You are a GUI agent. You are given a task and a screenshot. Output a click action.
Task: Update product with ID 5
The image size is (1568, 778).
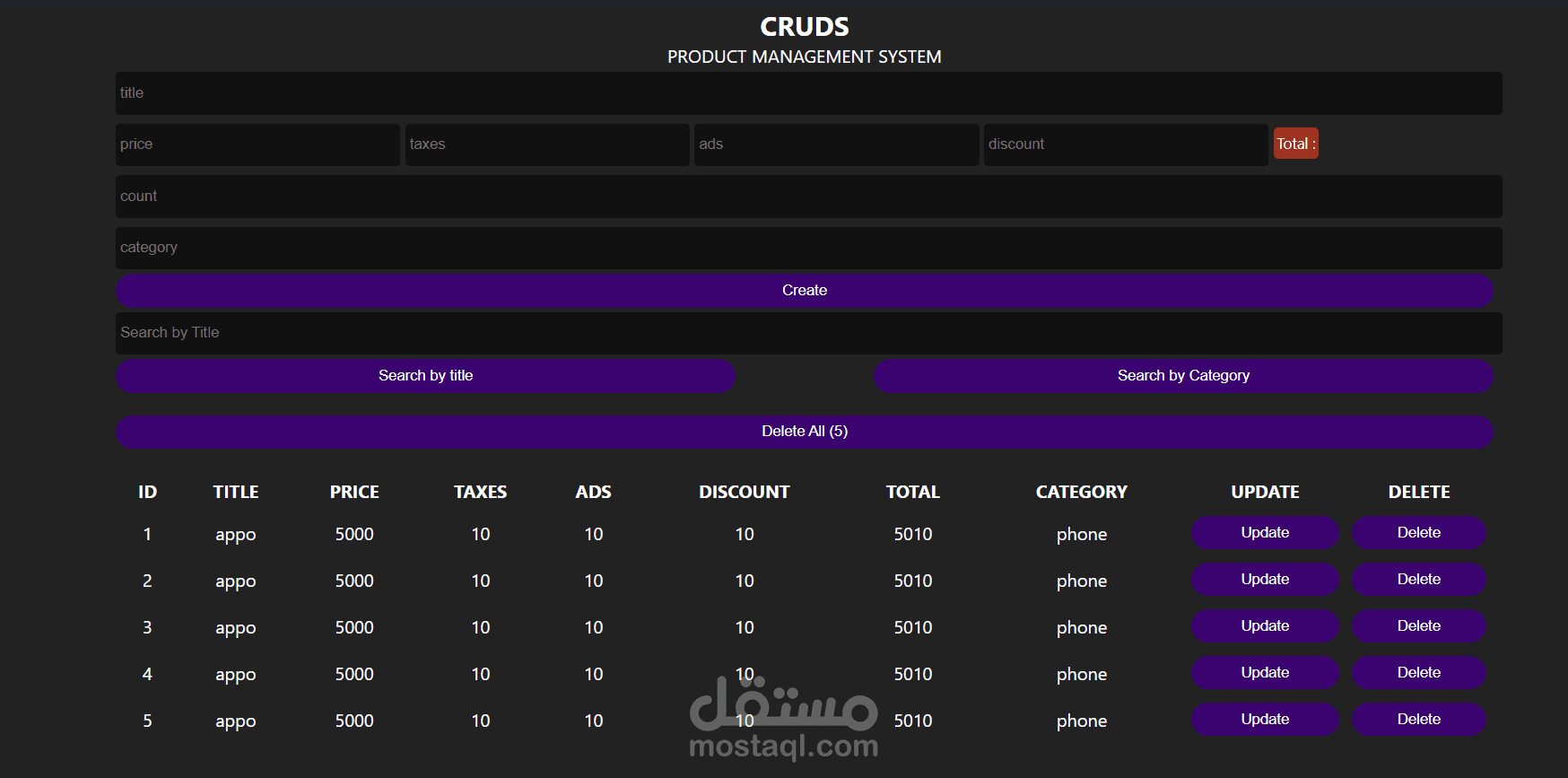coord(1265,720)
